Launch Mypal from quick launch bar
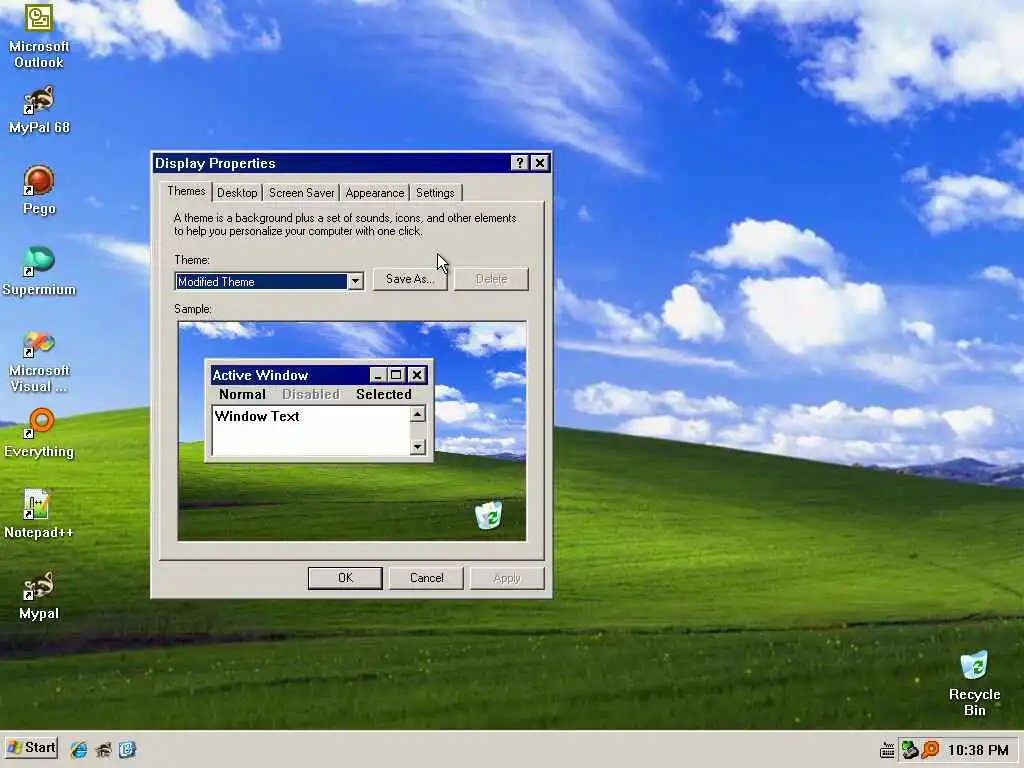Screen dimensions: 1024x768 pyautogui.click(x=103, y=749)
